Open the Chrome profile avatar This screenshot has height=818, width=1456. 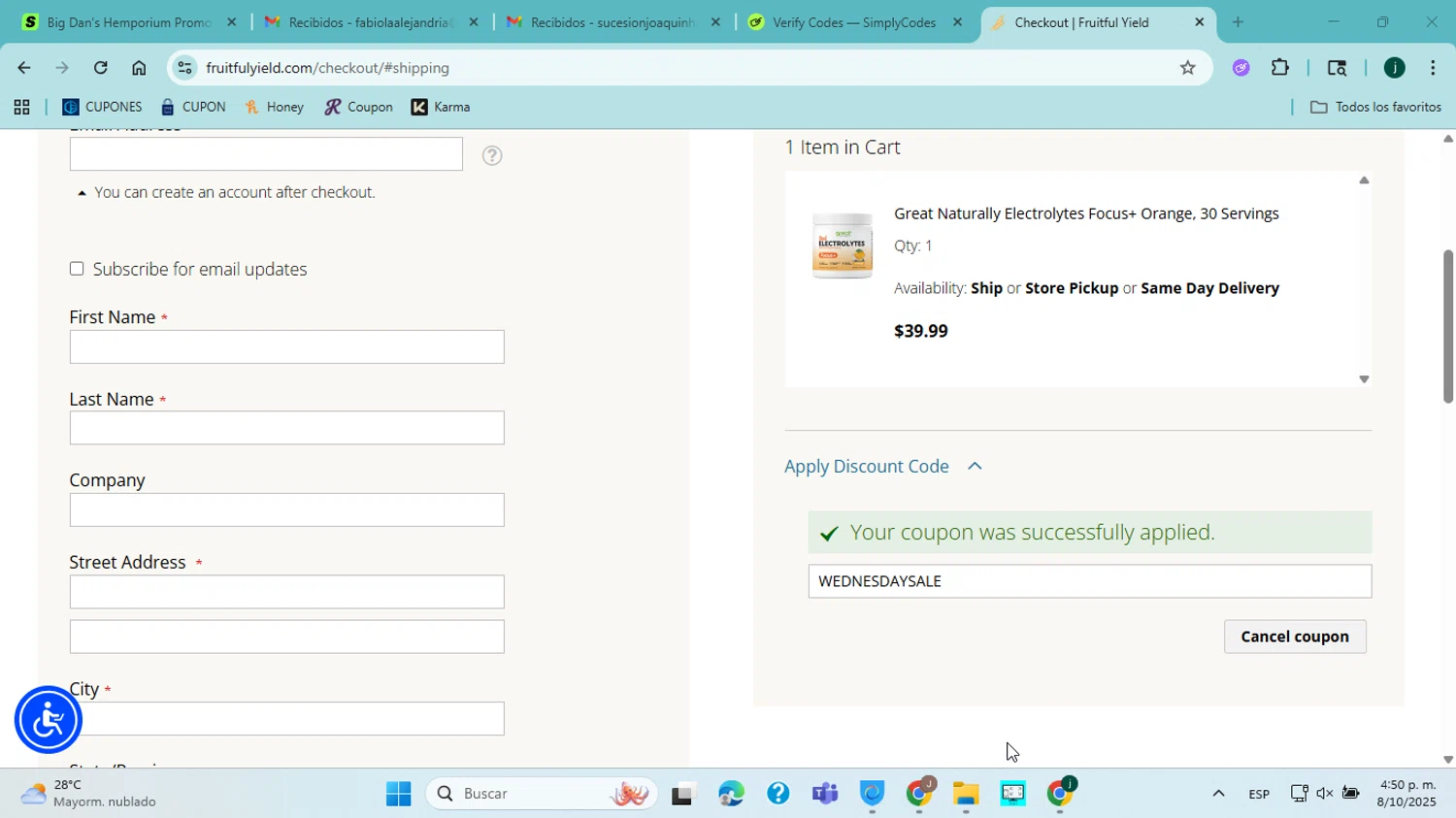[x=1394, y=68]
